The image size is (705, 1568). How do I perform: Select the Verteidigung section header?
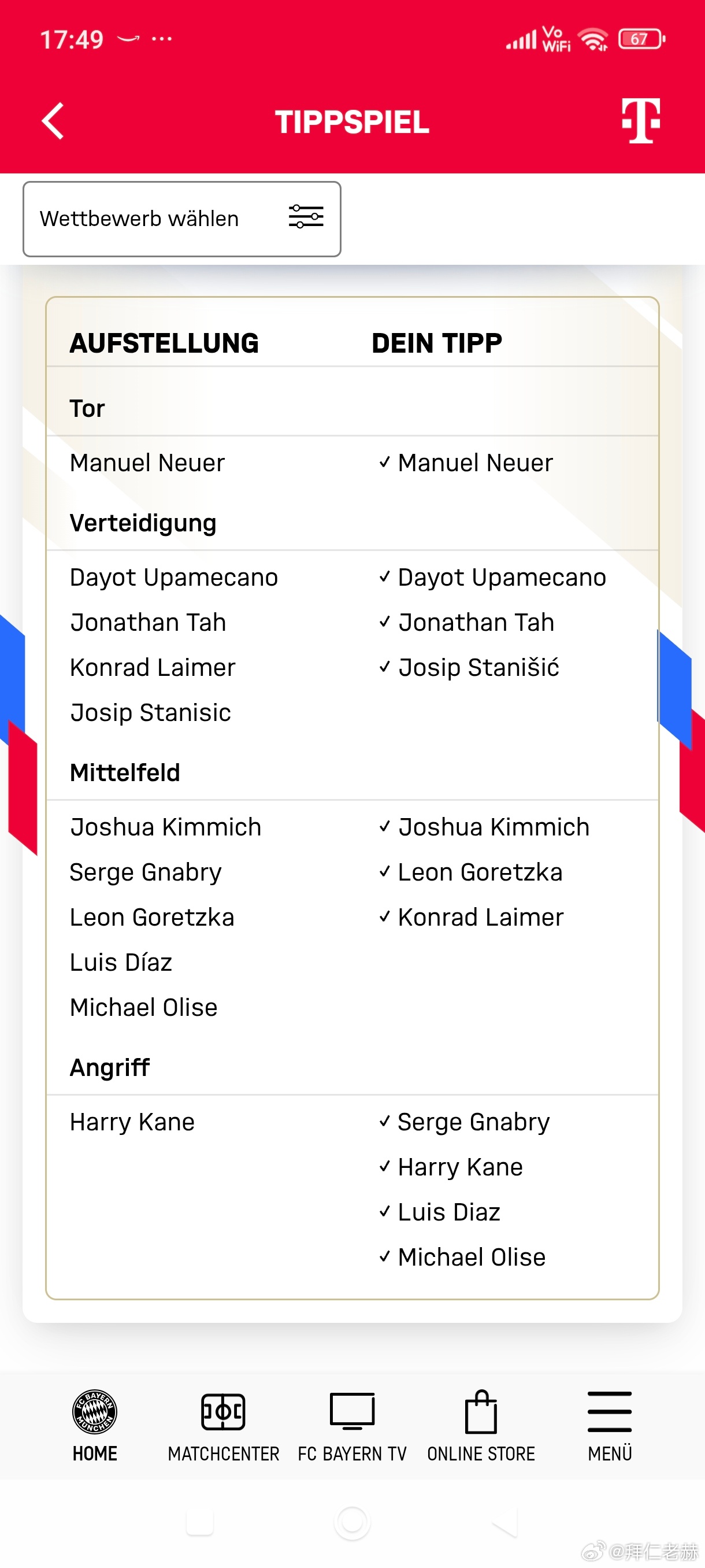coord(143,523)
